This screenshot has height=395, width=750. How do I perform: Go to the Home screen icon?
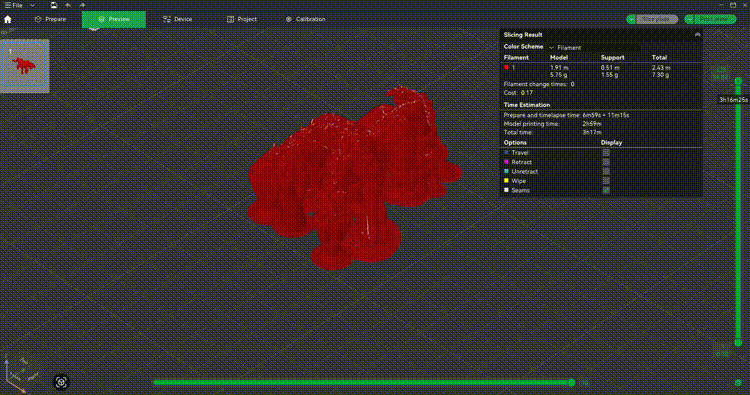[8, 20]
